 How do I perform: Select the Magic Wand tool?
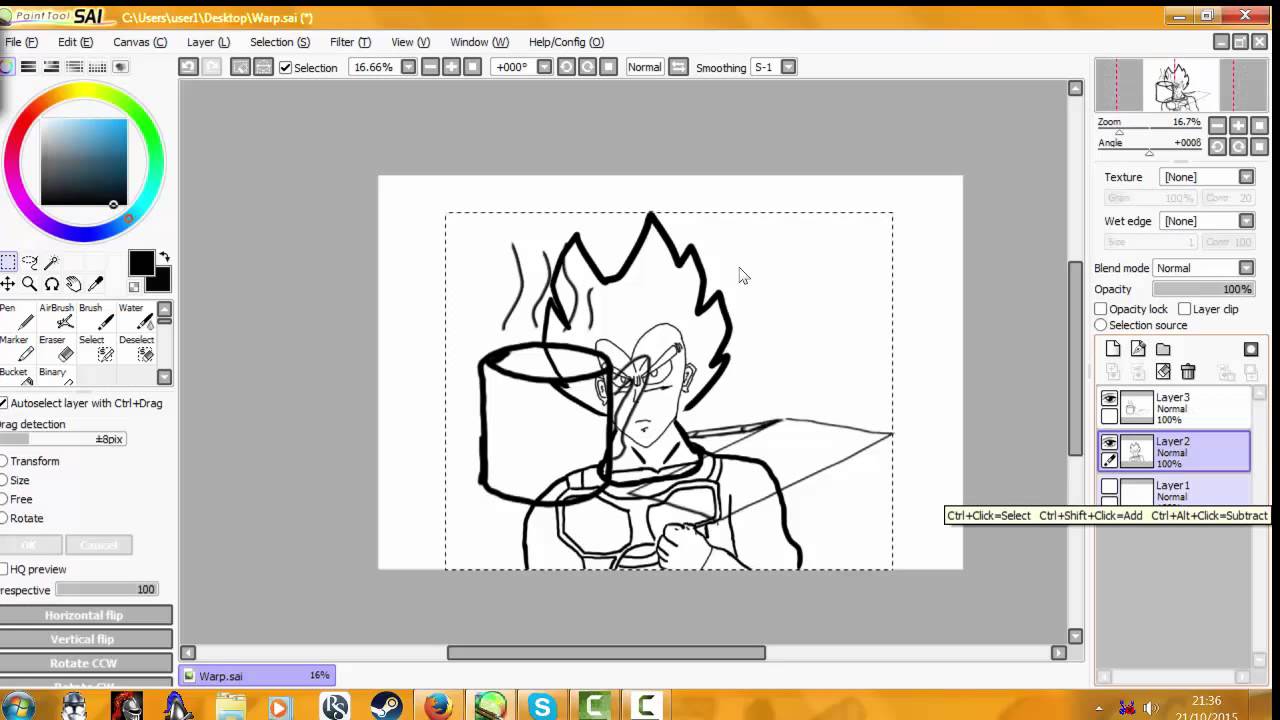click(x=52, y=263)
